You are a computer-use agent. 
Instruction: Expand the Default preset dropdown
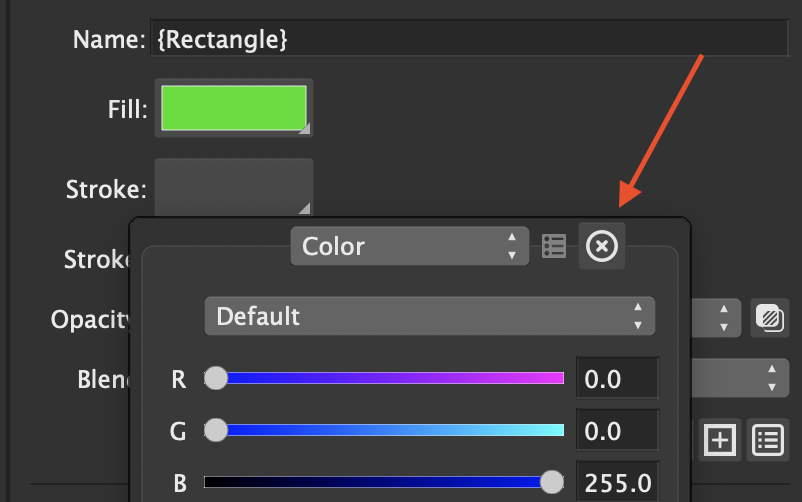click(429, 316)
